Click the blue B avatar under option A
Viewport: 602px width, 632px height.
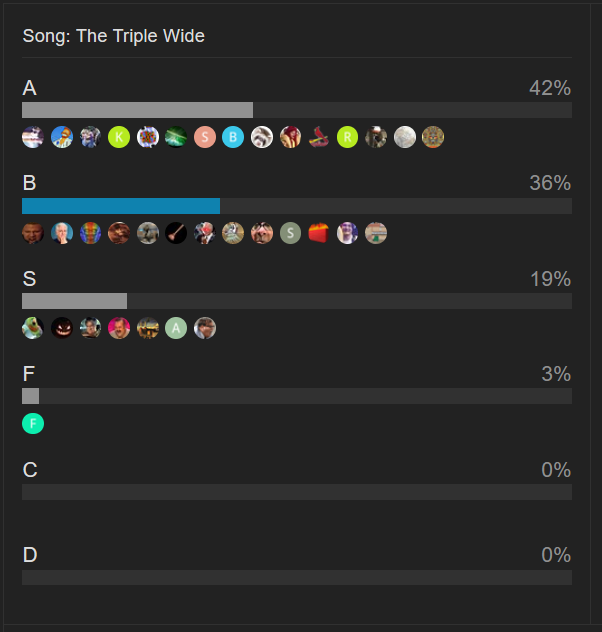233,137
